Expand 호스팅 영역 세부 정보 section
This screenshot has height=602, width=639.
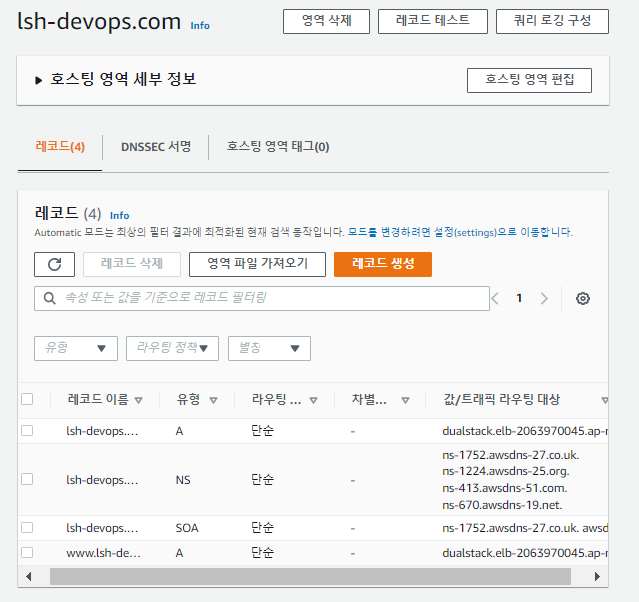click(38, 80)
